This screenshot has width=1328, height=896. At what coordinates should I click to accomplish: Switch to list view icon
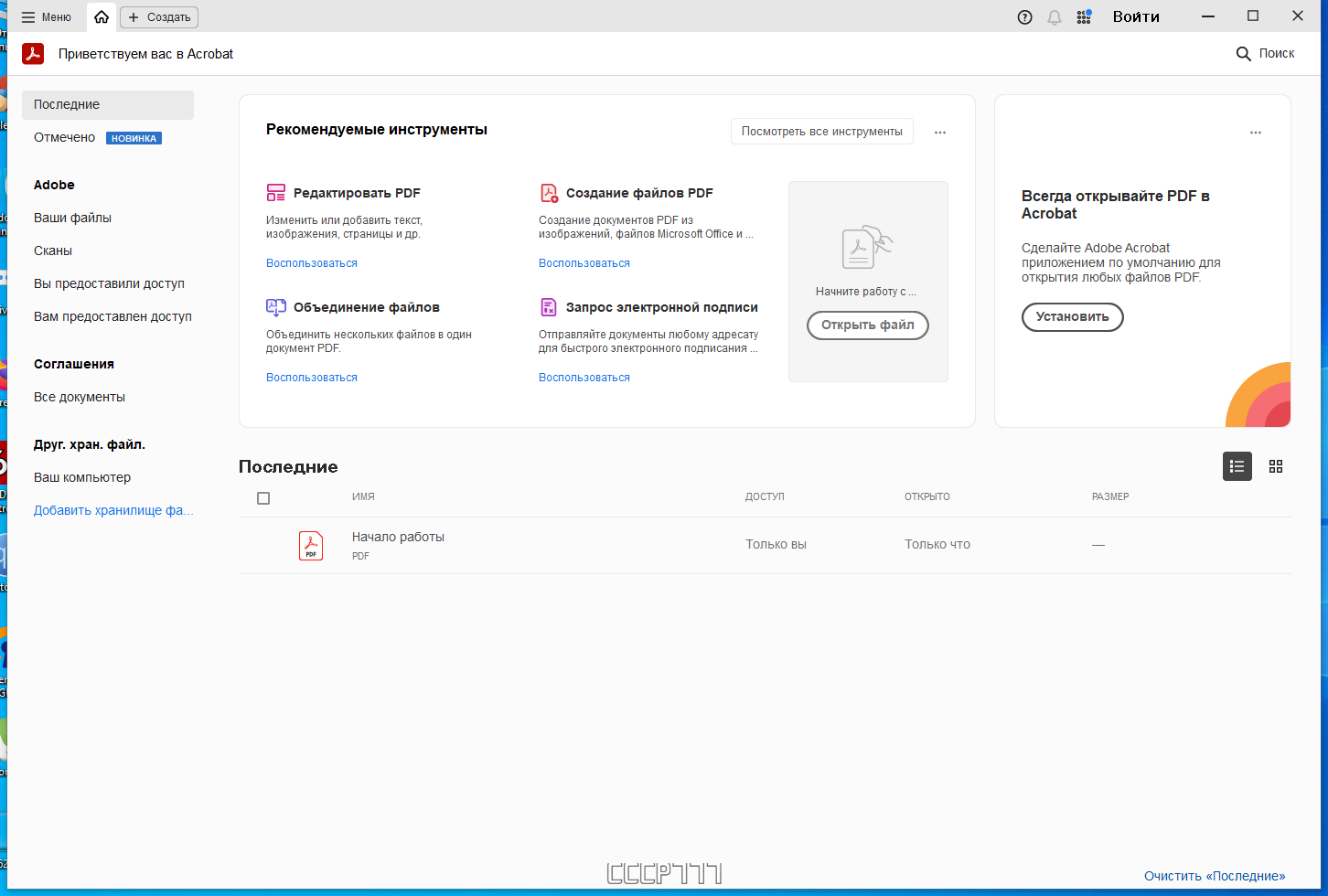1237,466
